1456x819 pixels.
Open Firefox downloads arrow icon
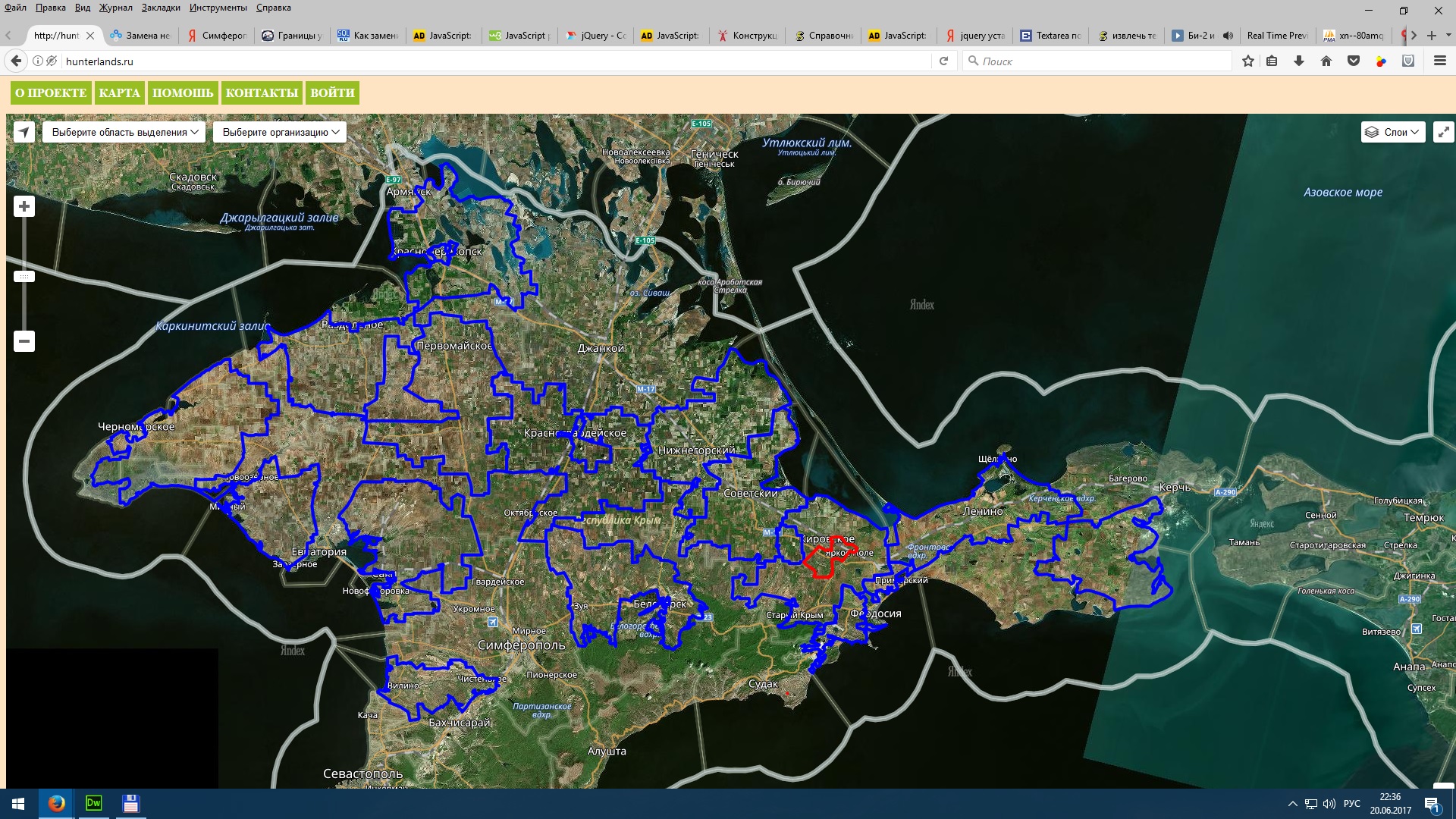(1299, 61)
